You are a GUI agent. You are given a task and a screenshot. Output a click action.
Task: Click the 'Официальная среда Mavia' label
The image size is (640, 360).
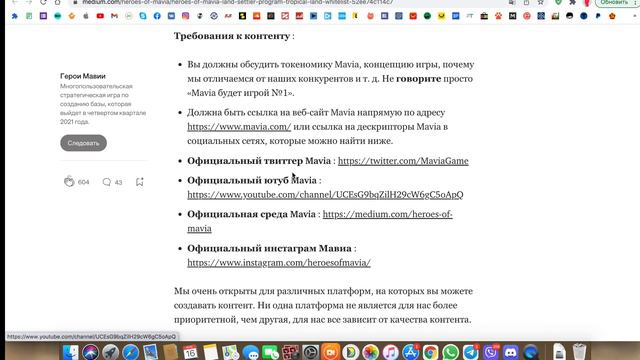(x=251, y=214)
